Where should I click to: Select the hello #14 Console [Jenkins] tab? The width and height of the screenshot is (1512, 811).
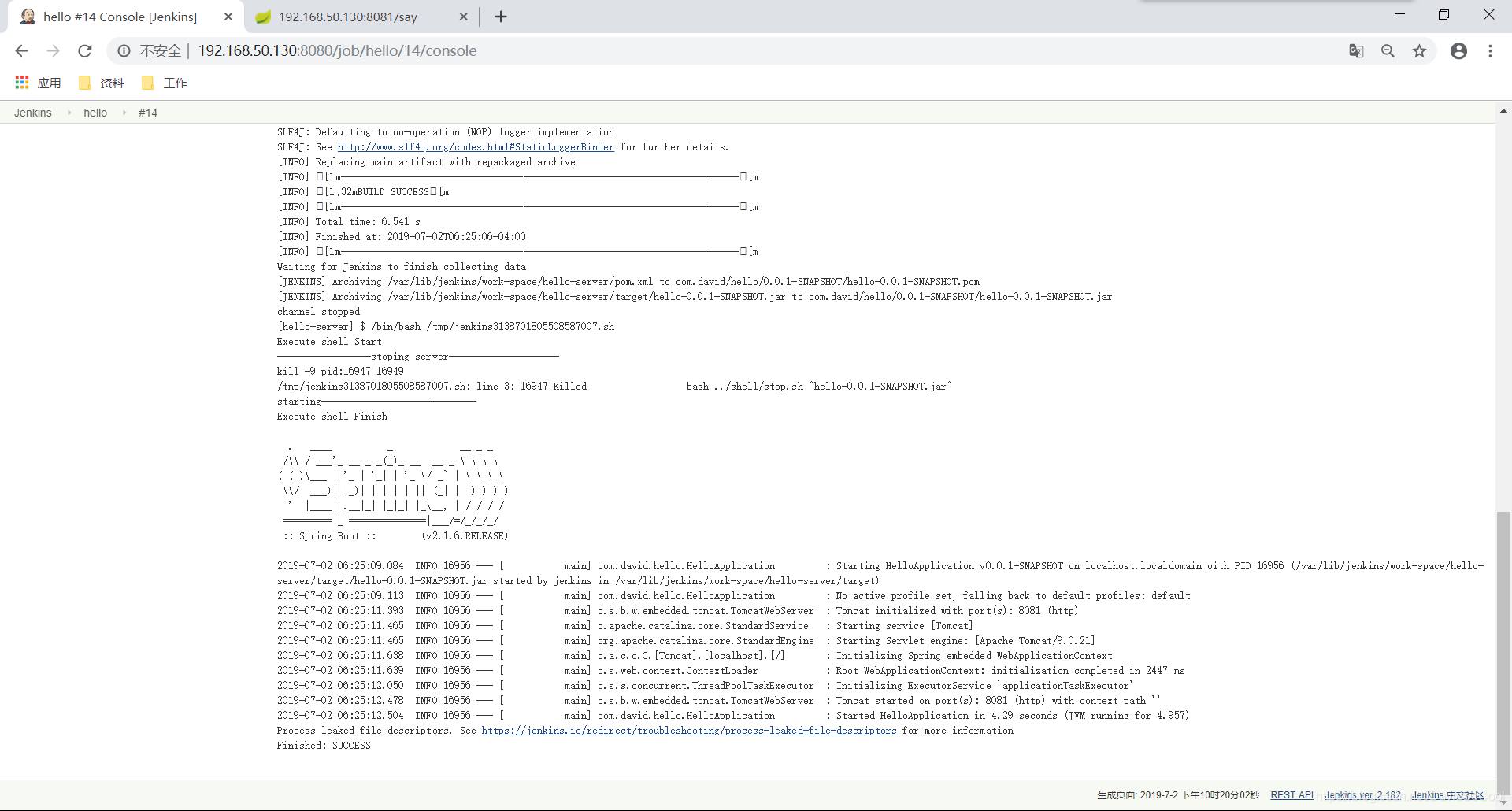[120, 17]
